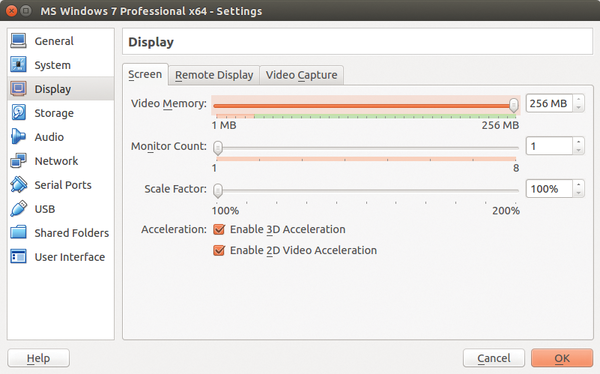Switch to the Screen tab
Screen dimensions: 600x374
145,74
